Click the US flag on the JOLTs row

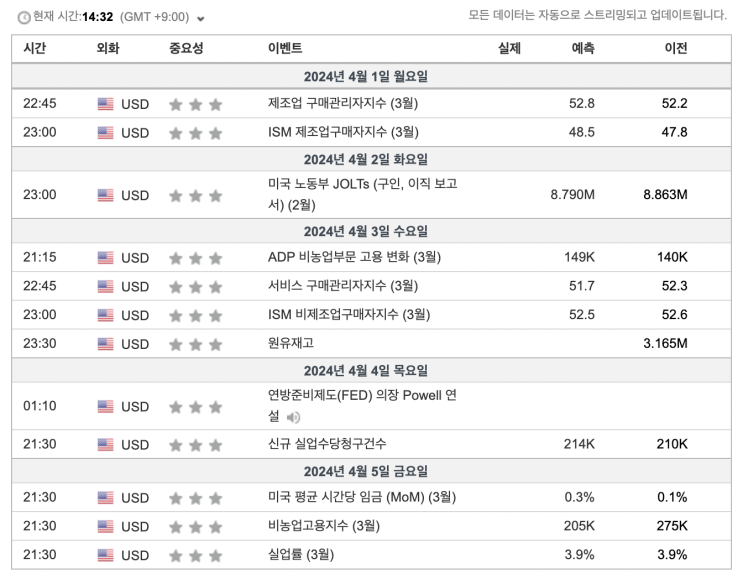click(x=105, y=195)
